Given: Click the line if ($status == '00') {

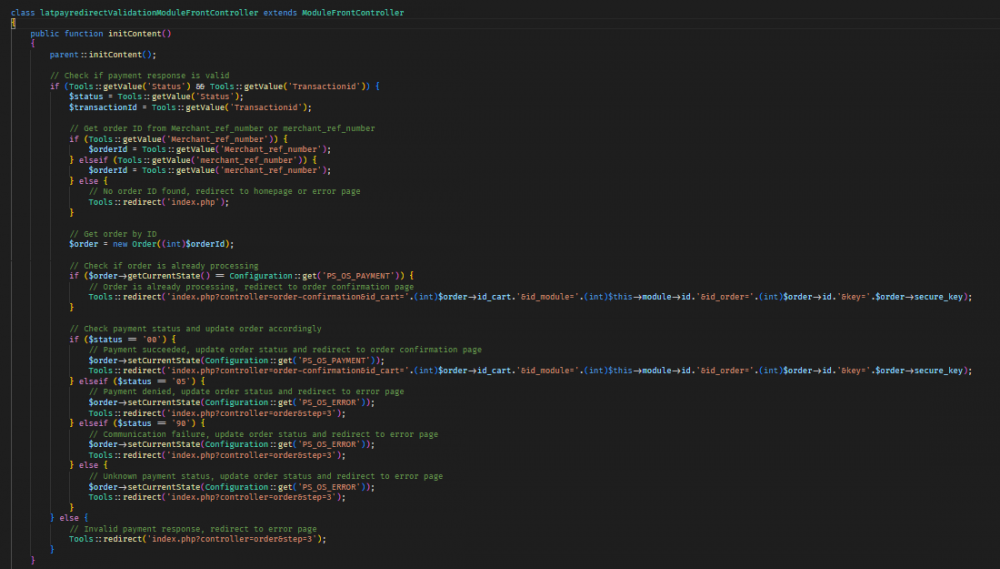Looking at the screenshot, I should pyautogui.click(x=122, y=340).
